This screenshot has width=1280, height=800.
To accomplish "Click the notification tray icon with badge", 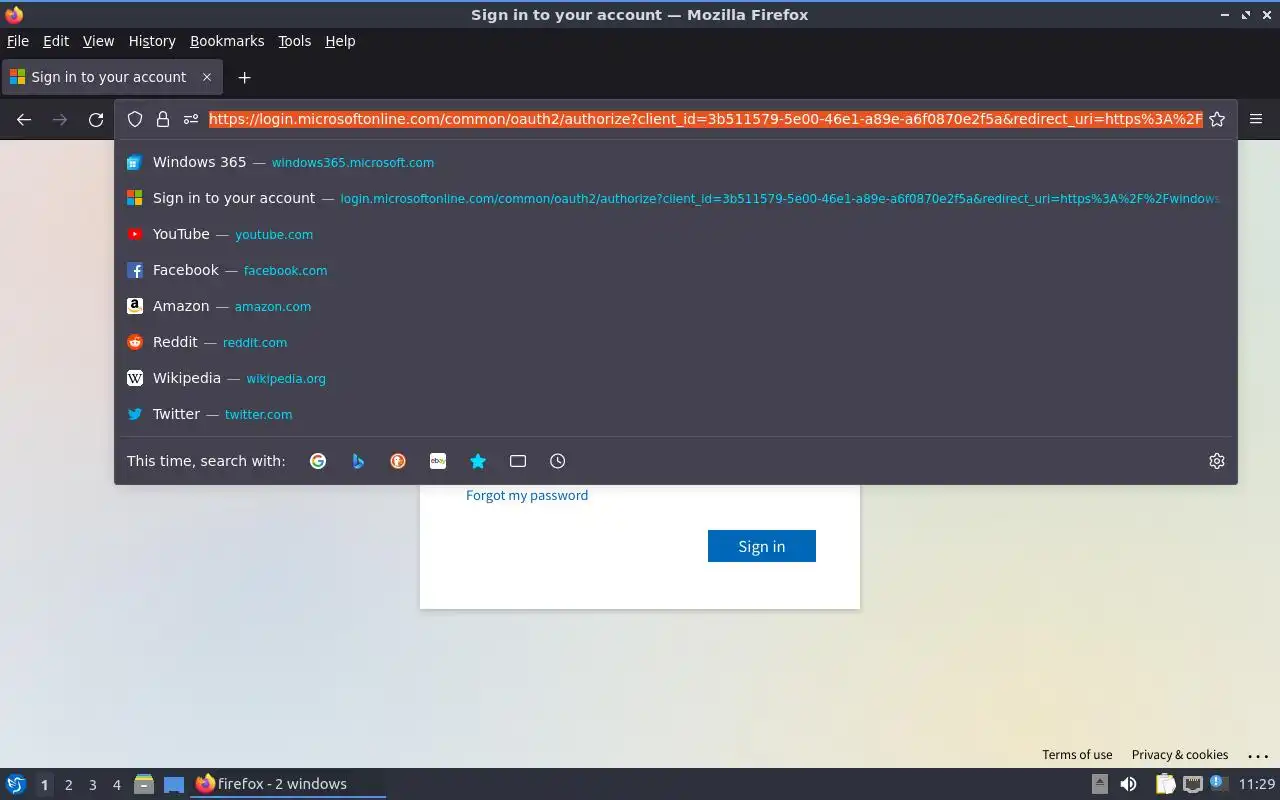I will (1218, 784).
